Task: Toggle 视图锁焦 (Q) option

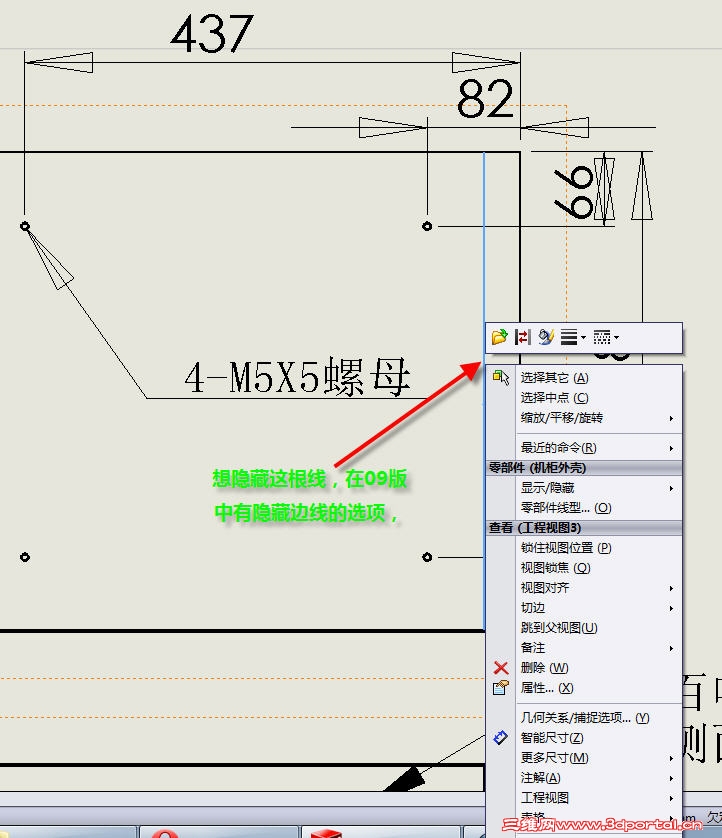Action: (584, 568)
